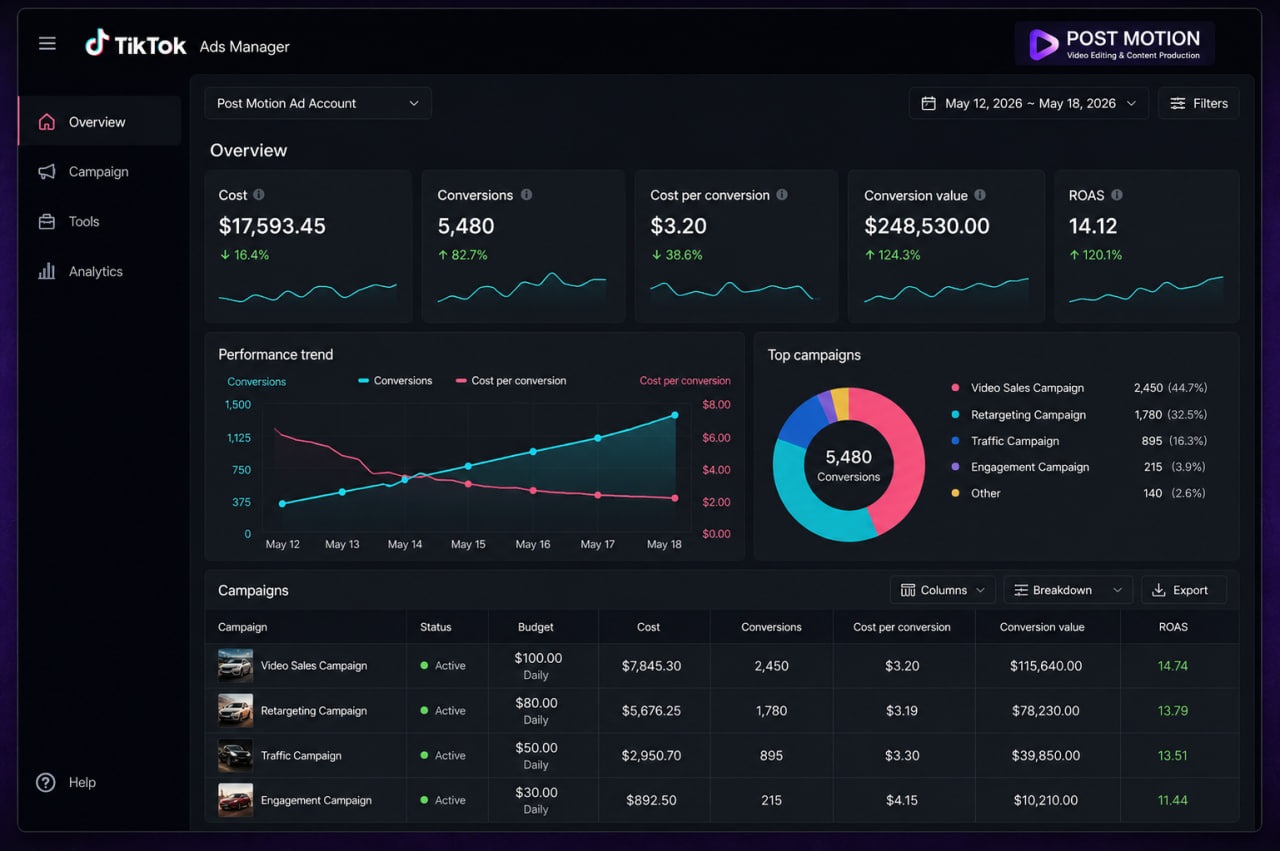Click the Overview house icon
The width and height of the screenshot is (1280, 851).
(46, 122)
